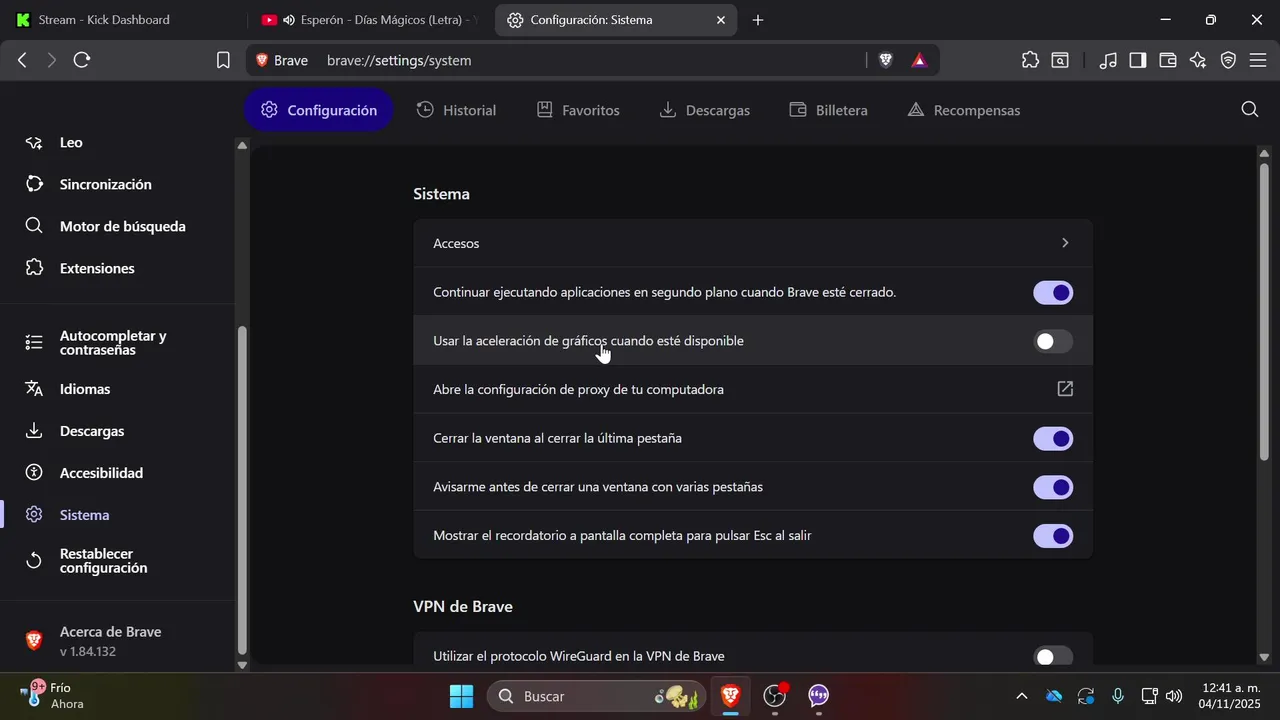Click Brave icon in the taskbar
Image resolution: width=1280 pixels, height=720 pixels.
(731, 696)
